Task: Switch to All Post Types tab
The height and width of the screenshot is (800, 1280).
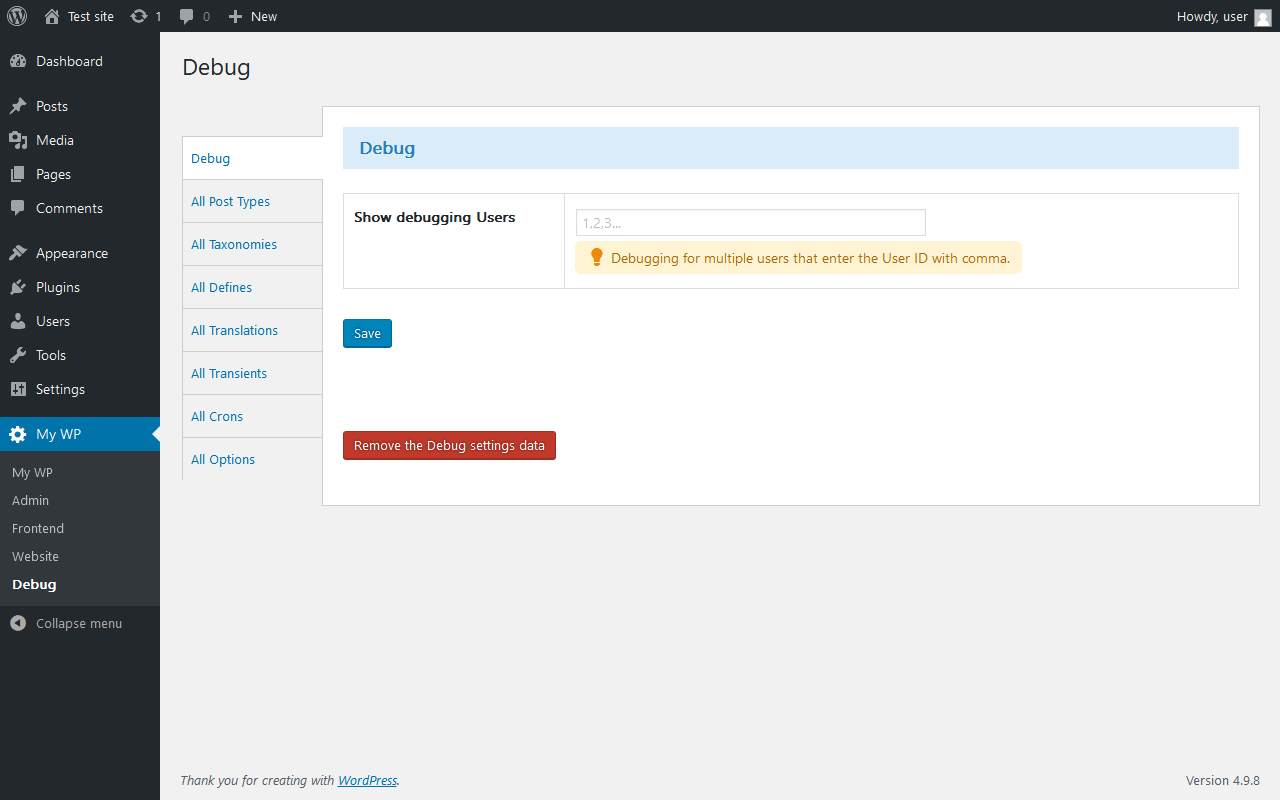Action: [x=253, y=201]
